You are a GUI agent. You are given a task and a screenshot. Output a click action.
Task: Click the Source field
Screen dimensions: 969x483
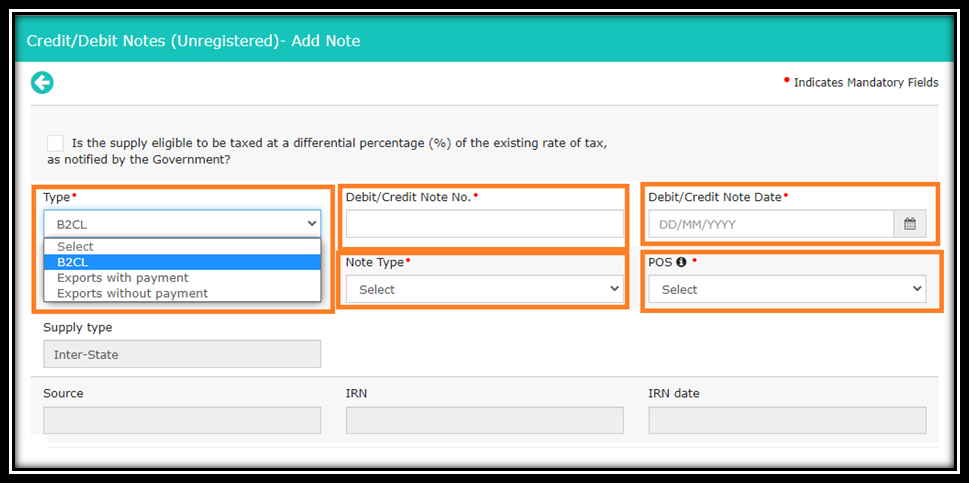pos(182,420)
